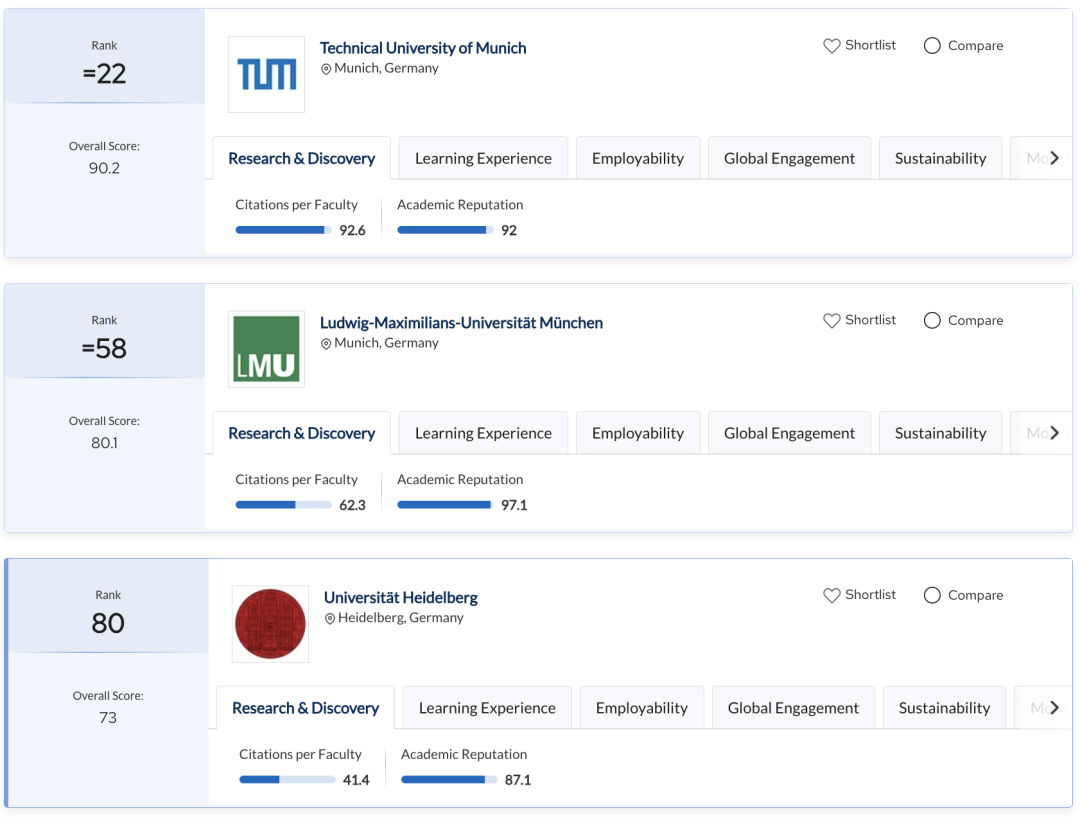The image size is (1080, 818).
Task: Show more tabs via arrow in LMU card
Action: click(x=1054, y=433)
